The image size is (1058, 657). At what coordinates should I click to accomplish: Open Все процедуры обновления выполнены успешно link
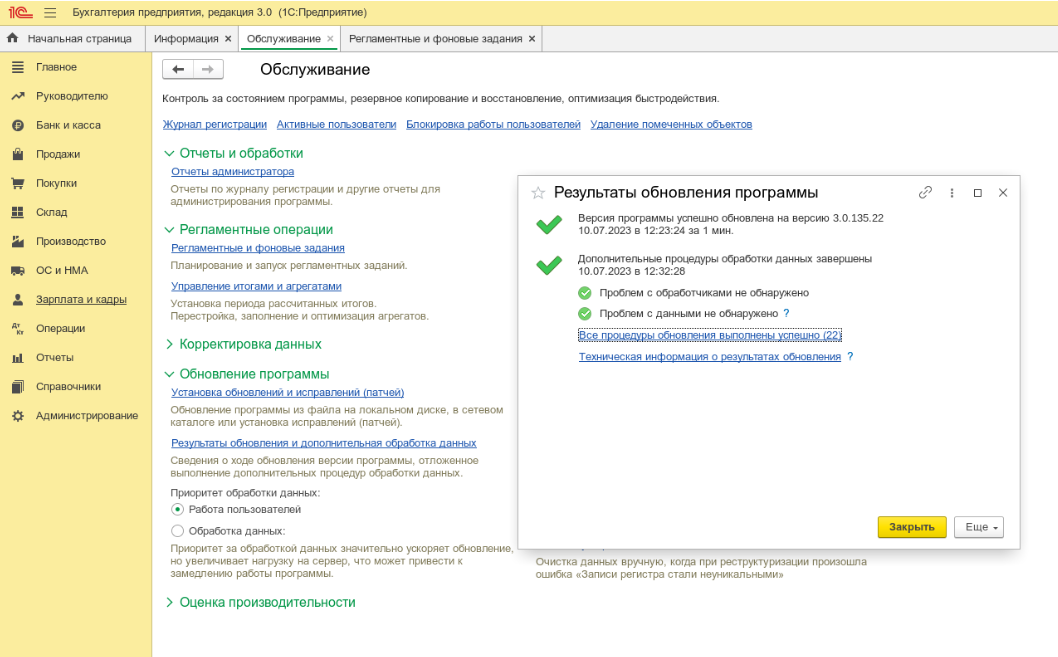(x=710, y=335)
